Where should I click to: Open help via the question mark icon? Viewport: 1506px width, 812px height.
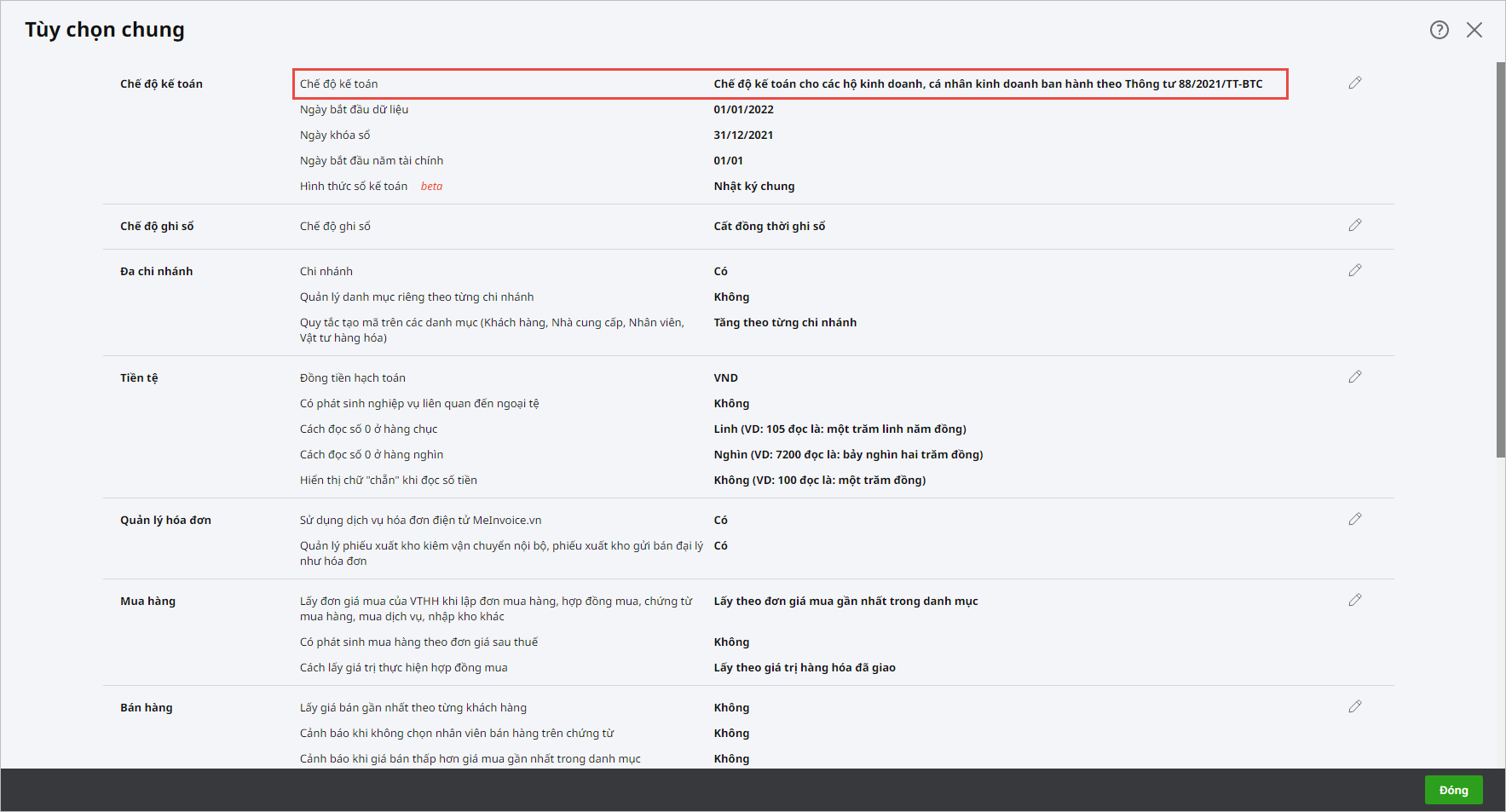point(1439,30)
